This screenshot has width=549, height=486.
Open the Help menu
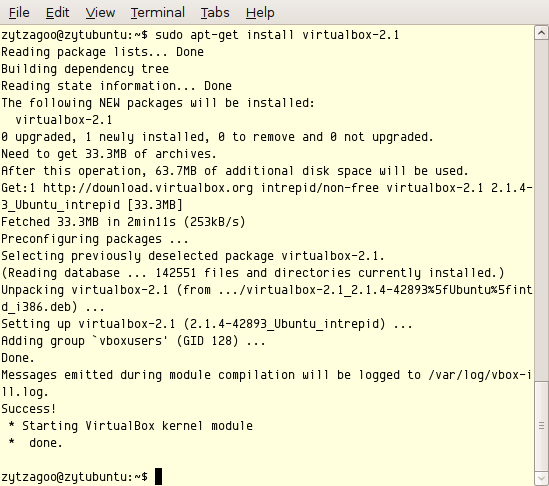tap(260, 13)
